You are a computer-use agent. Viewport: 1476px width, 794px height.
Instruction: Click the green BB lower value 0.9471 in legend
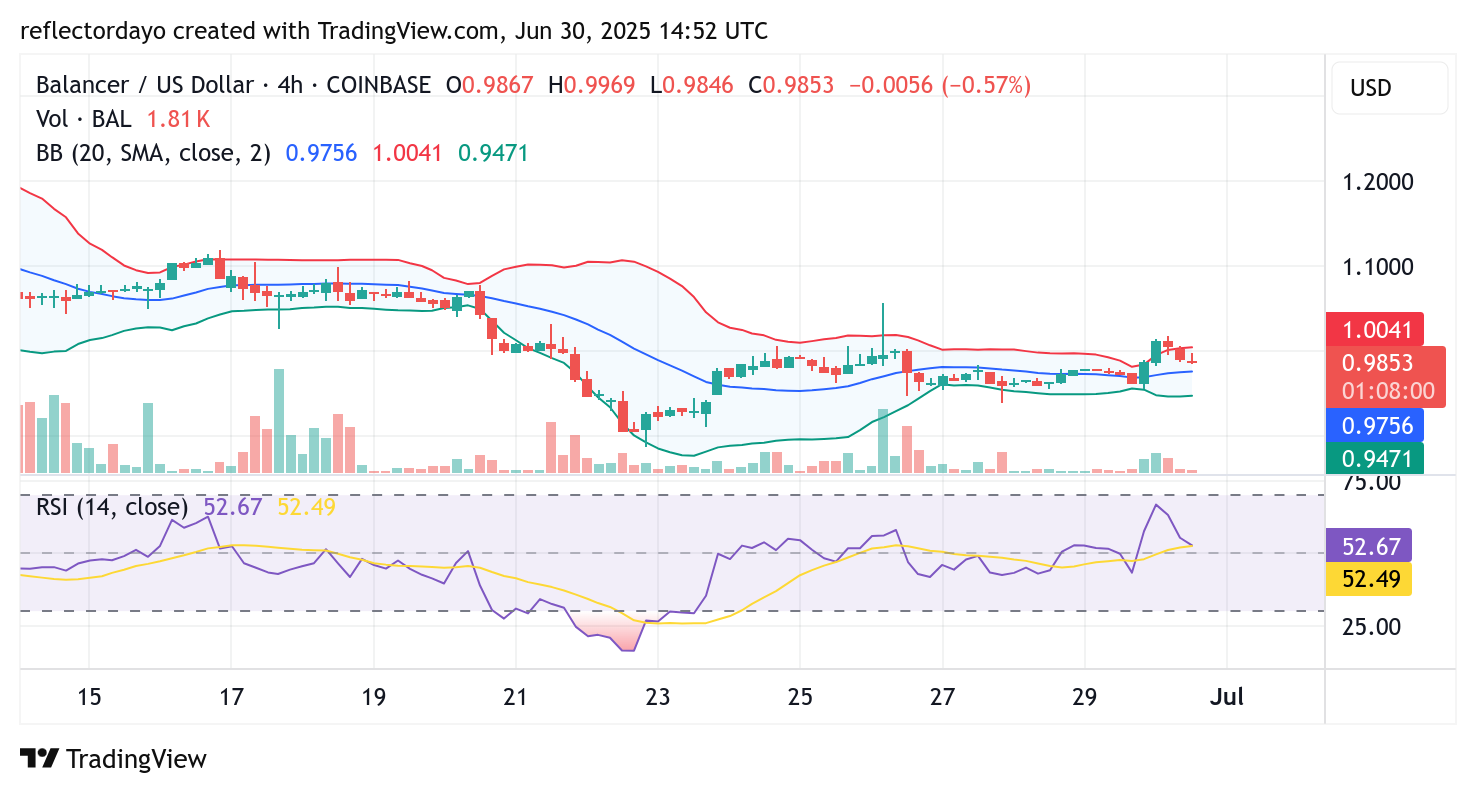(493, 153)
